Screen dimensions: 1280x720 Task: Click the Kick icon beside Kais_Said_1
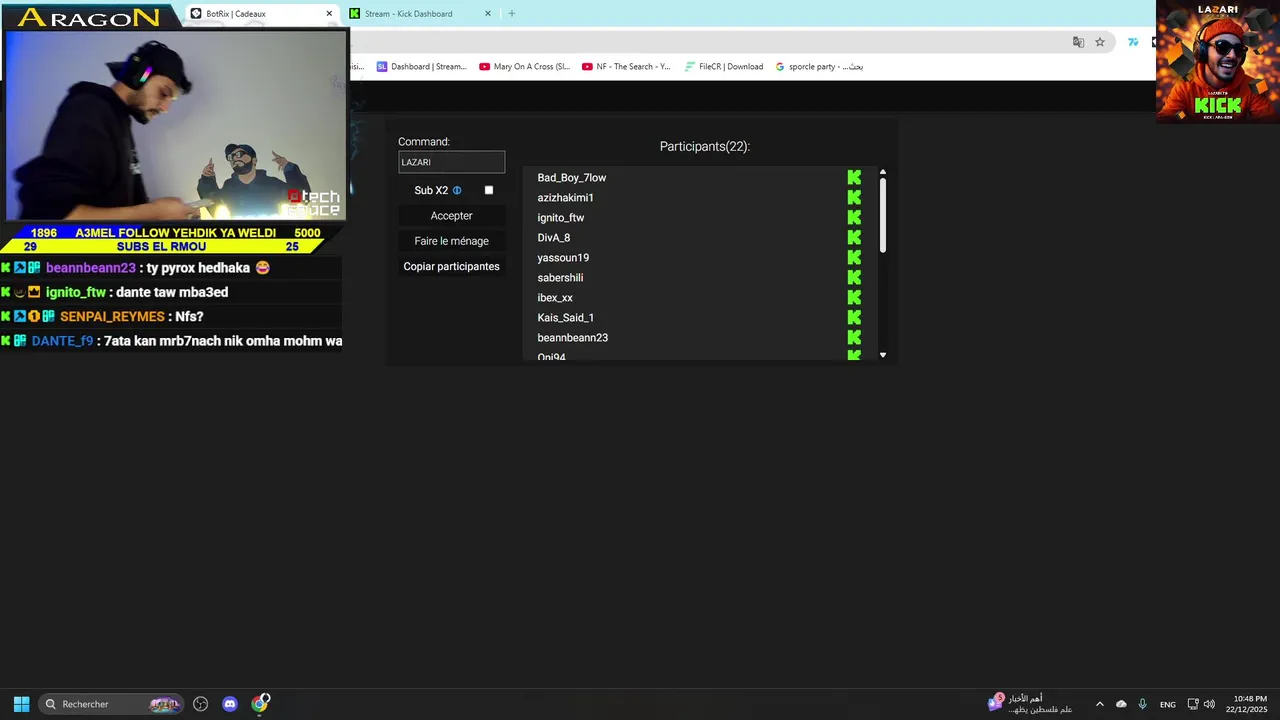[x=854, y=317]
